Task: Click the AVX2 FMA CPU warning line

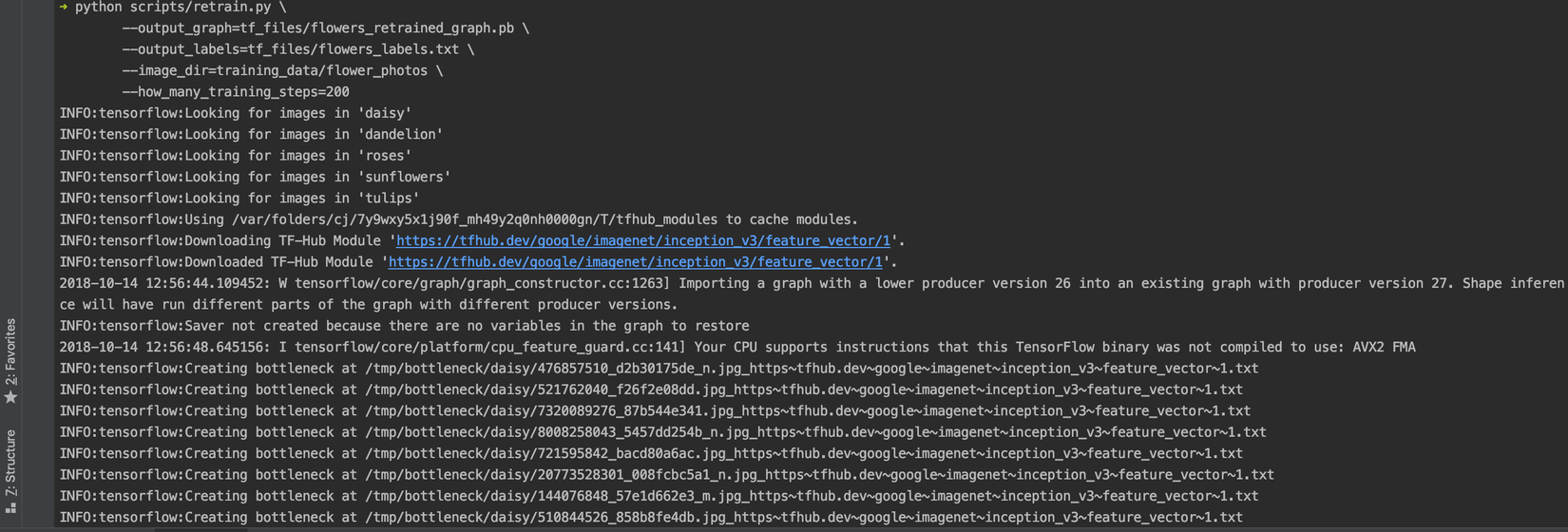Action: 736,348
